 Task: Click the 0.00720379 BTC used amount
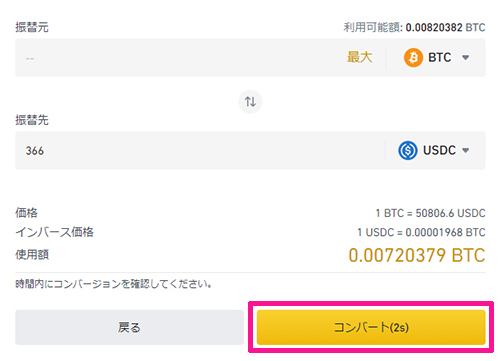click(x=417, y=255)
